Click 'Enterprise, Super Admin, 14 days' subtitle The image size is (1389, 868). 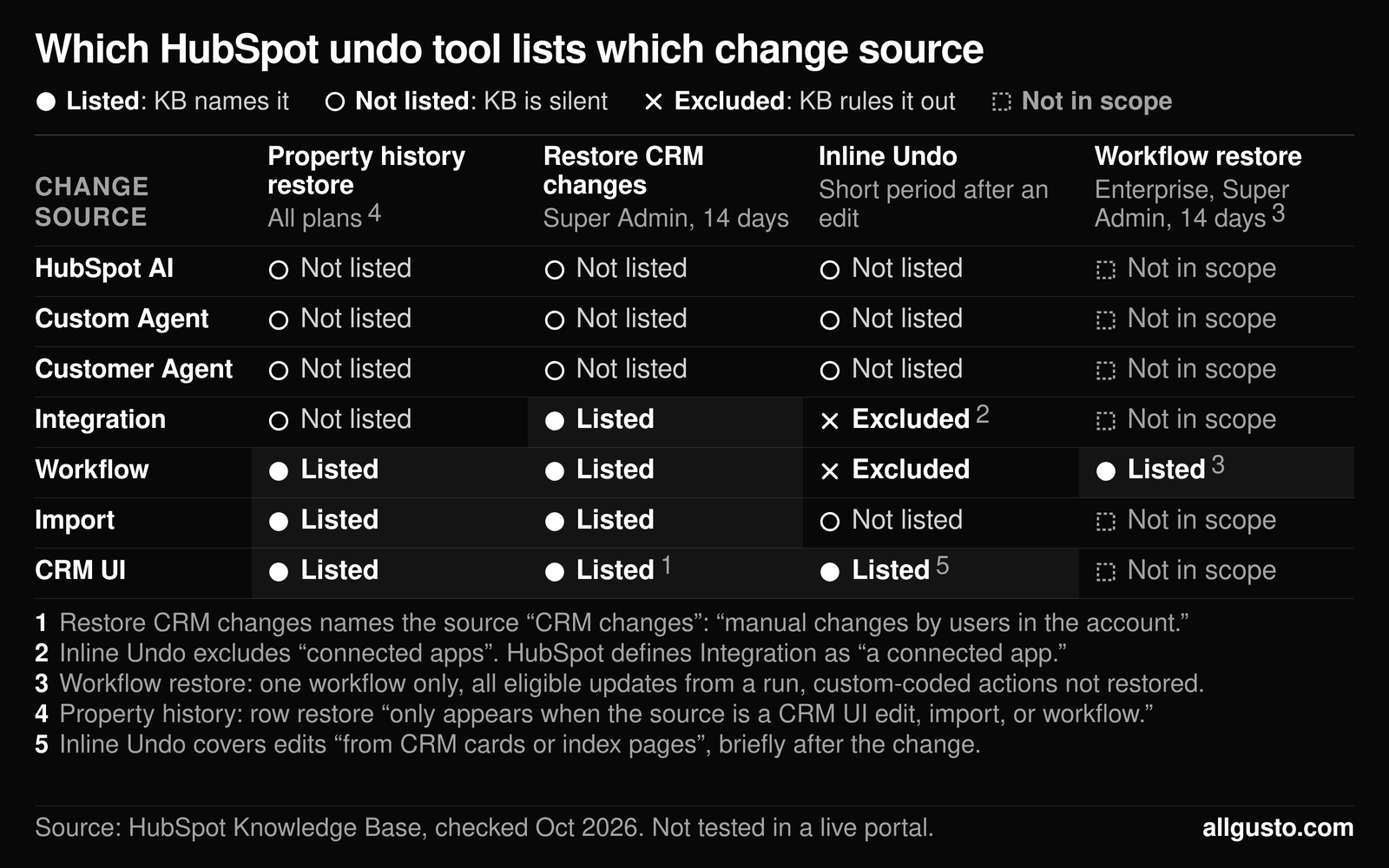click(1191, 204)
